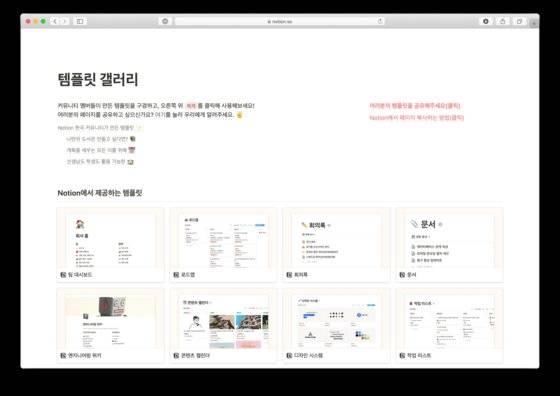Open '나만의 도서관 만들고 싶다면?' link
Image resolution: width=560 pixels, height=396 pixels.
coord(97,139)
